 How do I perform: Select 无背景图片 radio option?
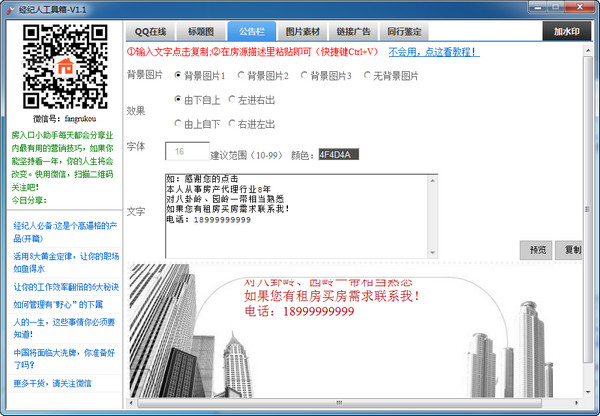coord(368,75)
